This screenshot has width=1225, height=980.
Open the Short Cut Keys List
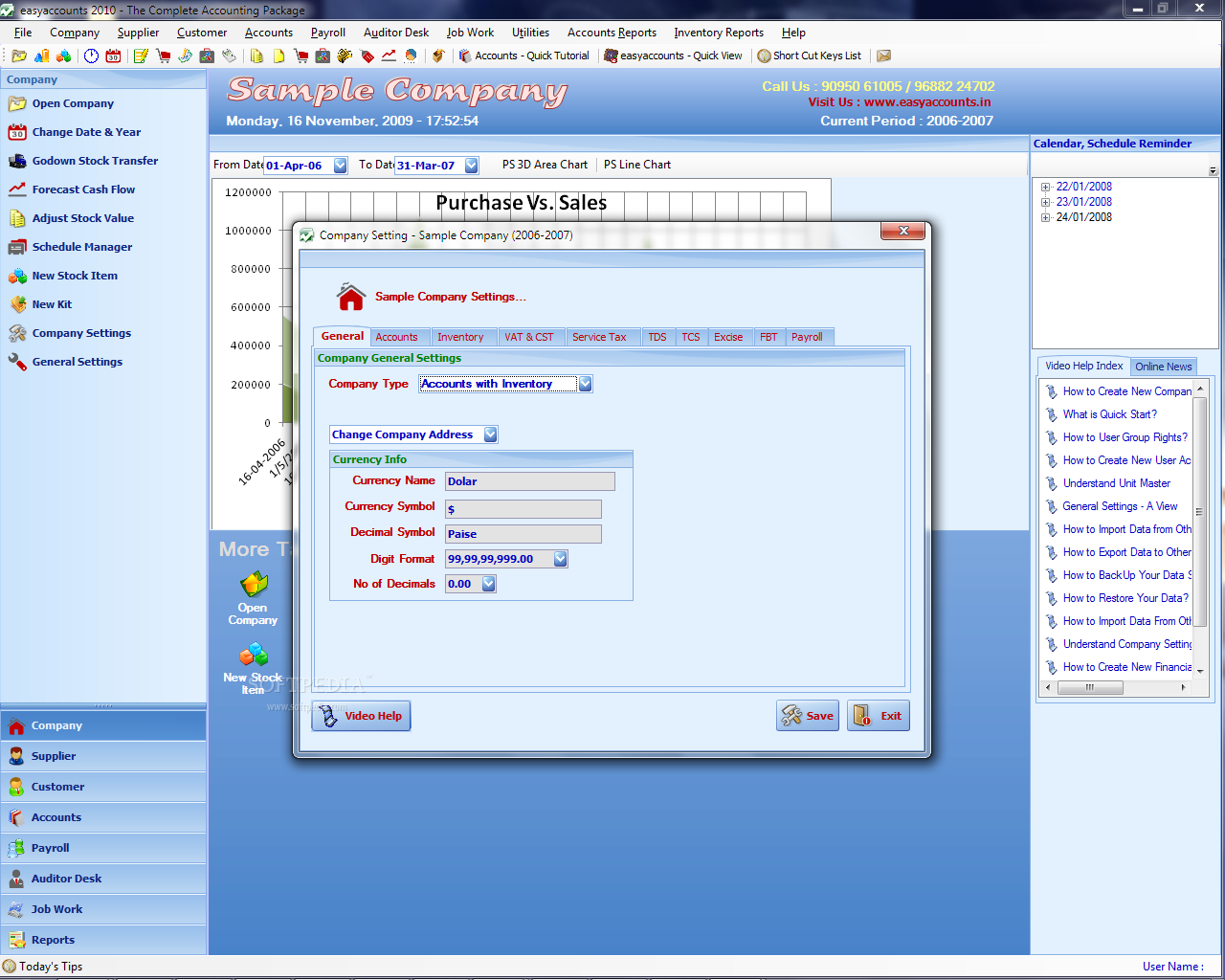pyautogui.click(x=810, y=56)
